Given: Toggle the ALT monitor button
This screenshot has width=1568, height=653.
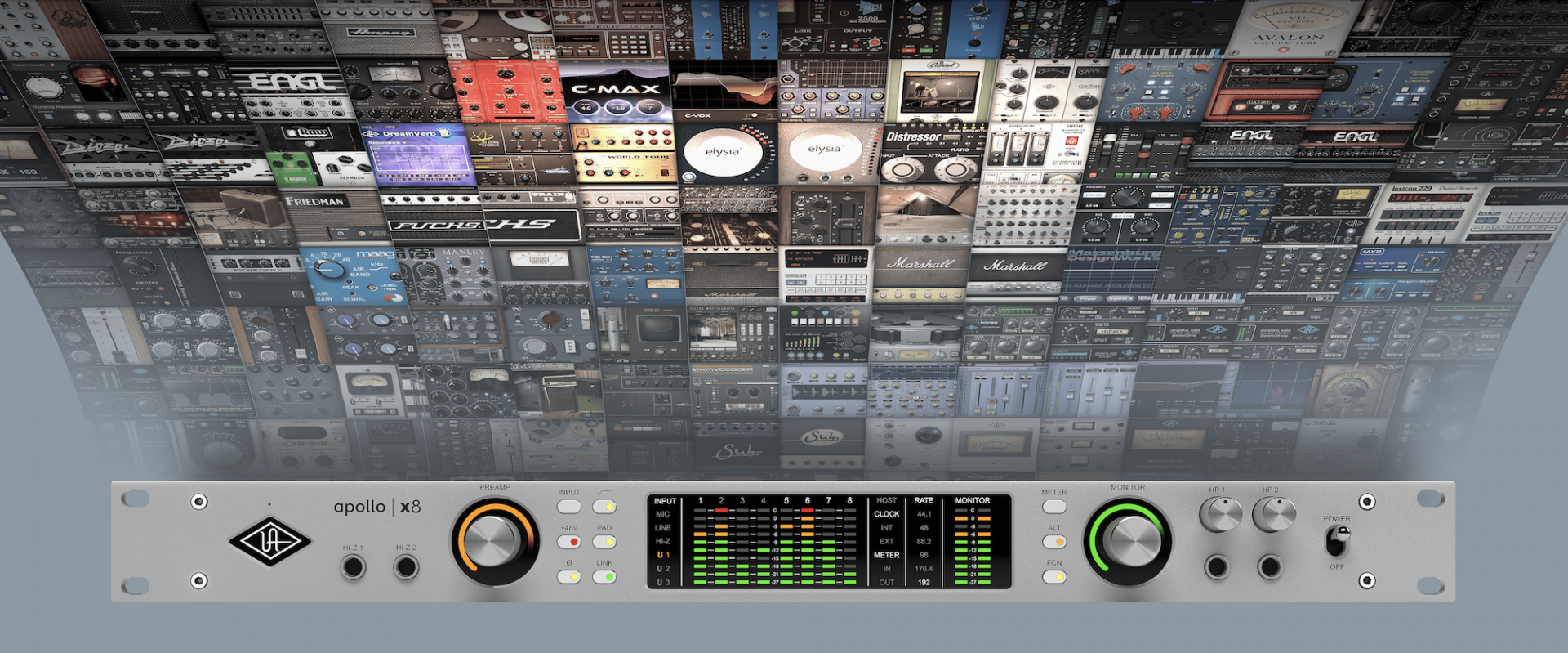Looking at the screenshot, I should (x=1054, y=541).
